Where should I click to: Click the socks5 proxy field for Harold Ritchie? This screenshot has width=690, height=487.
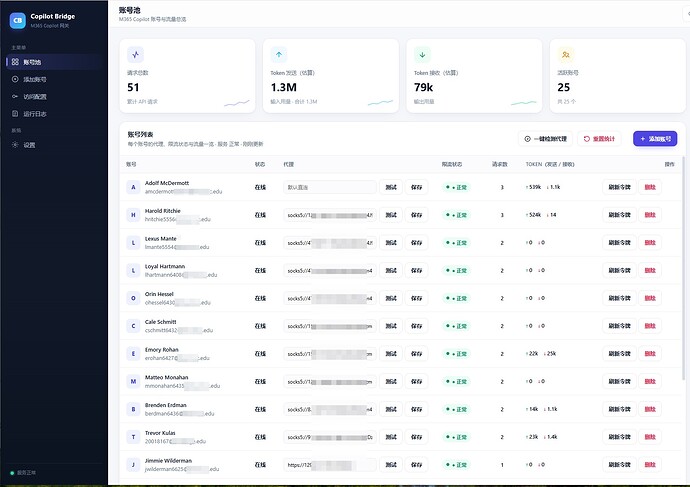pos(330,215)
